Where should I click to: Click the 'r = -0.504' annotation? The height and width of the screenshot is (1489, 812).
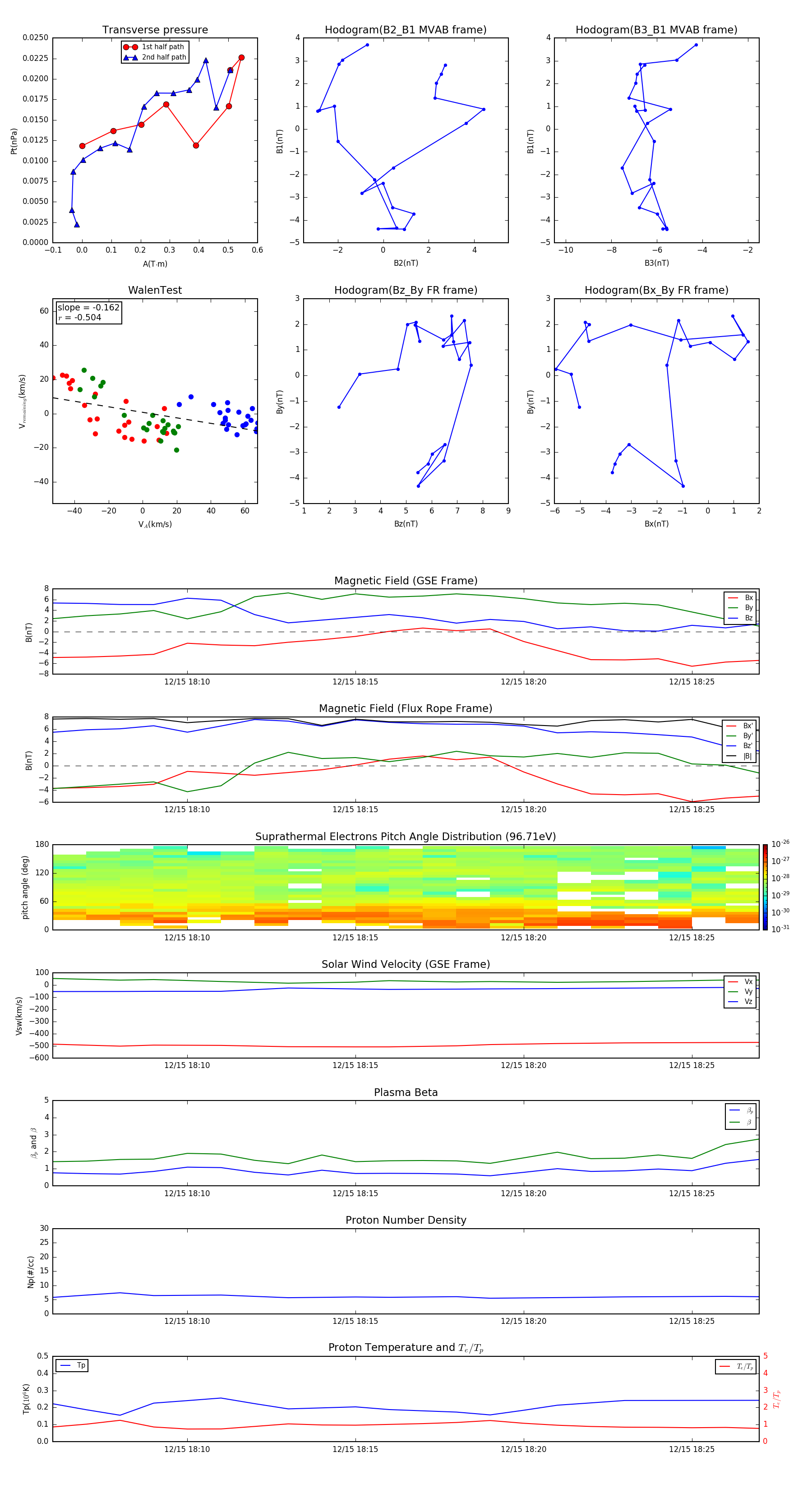(x=80, y=317)
